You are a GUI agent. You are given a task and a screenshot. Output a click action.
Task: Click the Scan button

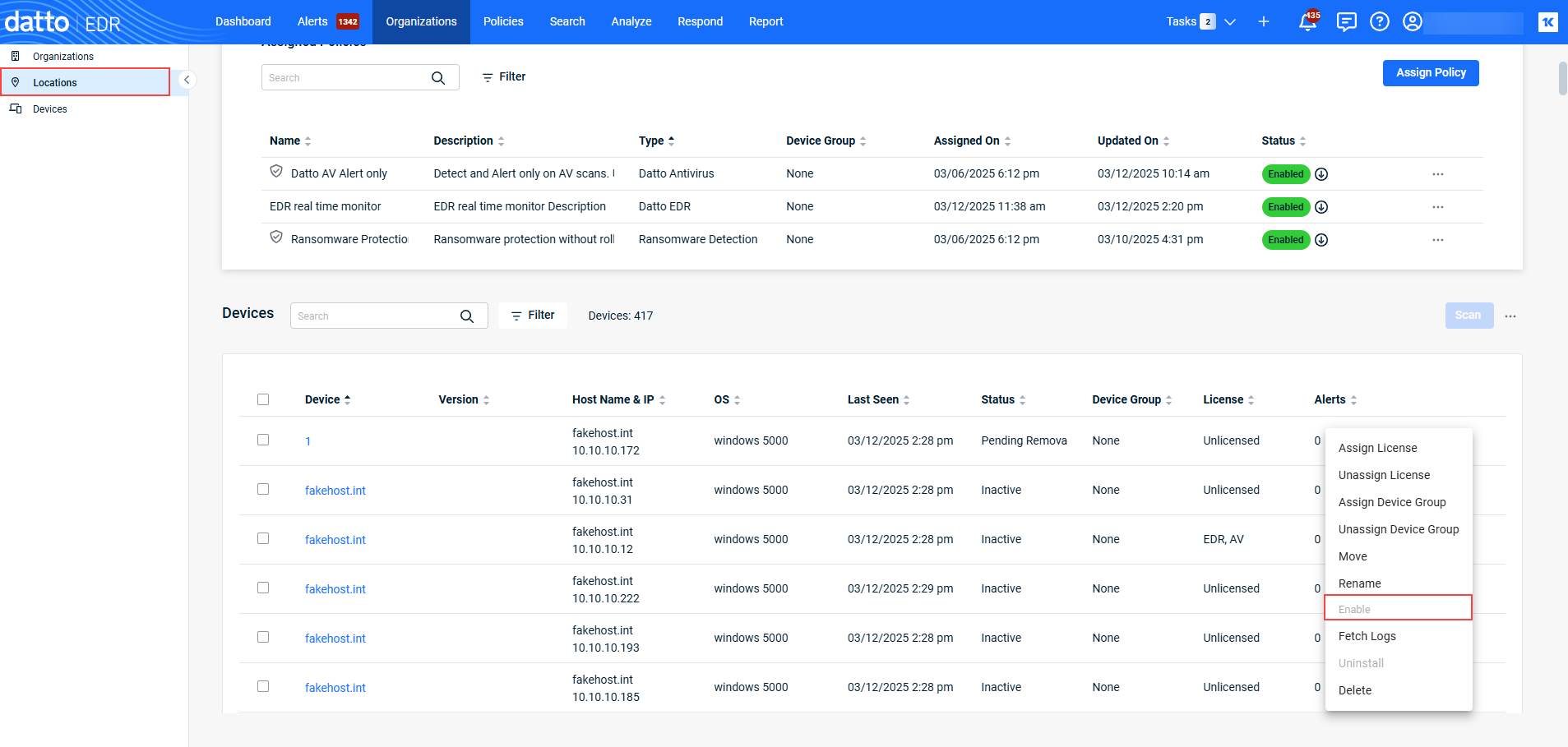[1469, 316]
